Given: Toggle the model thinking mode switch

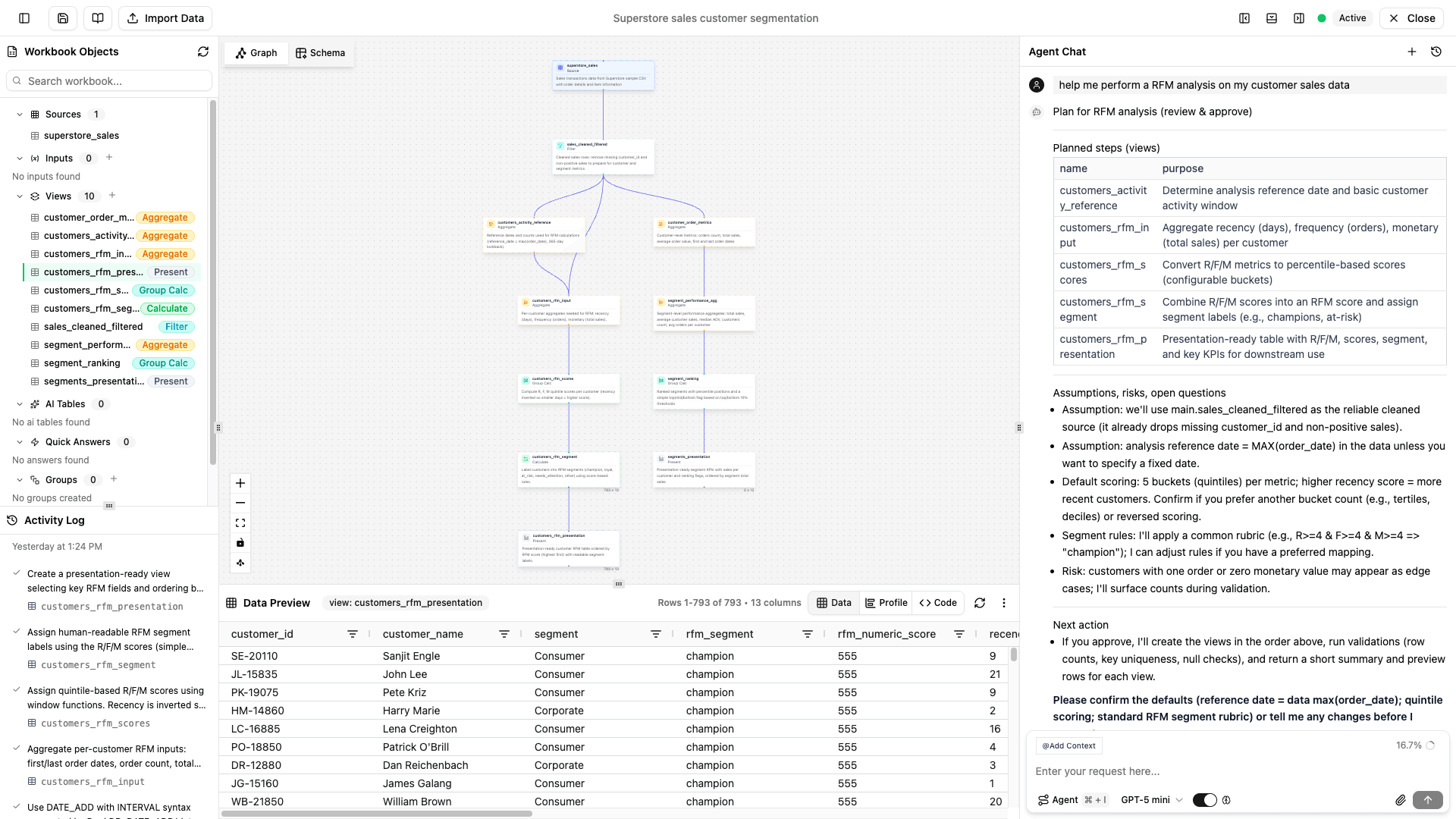Looking at the screenshot, I should pos(1204,800).
